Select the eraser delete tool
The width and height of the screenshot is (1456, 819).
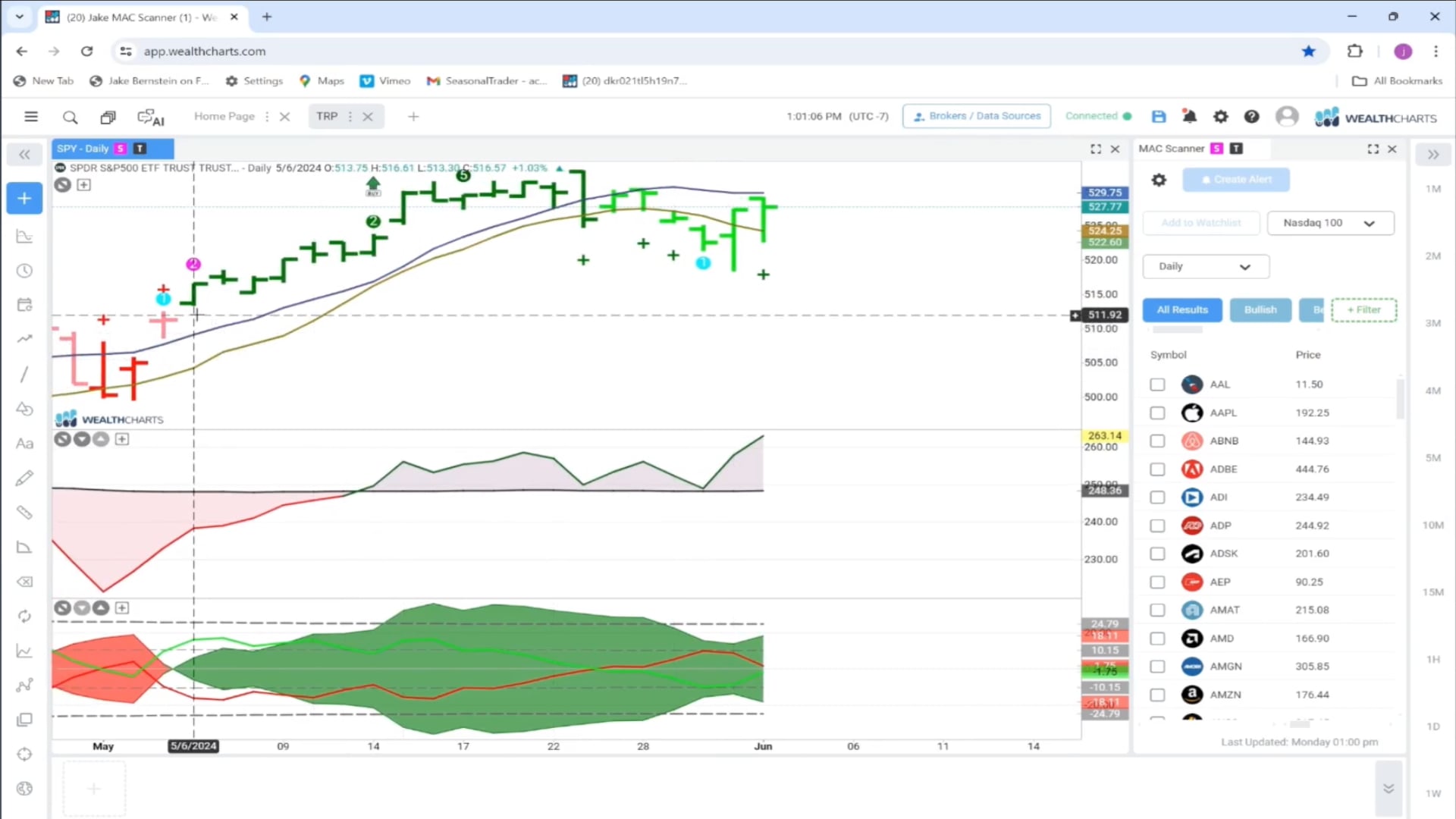[24, 582]
